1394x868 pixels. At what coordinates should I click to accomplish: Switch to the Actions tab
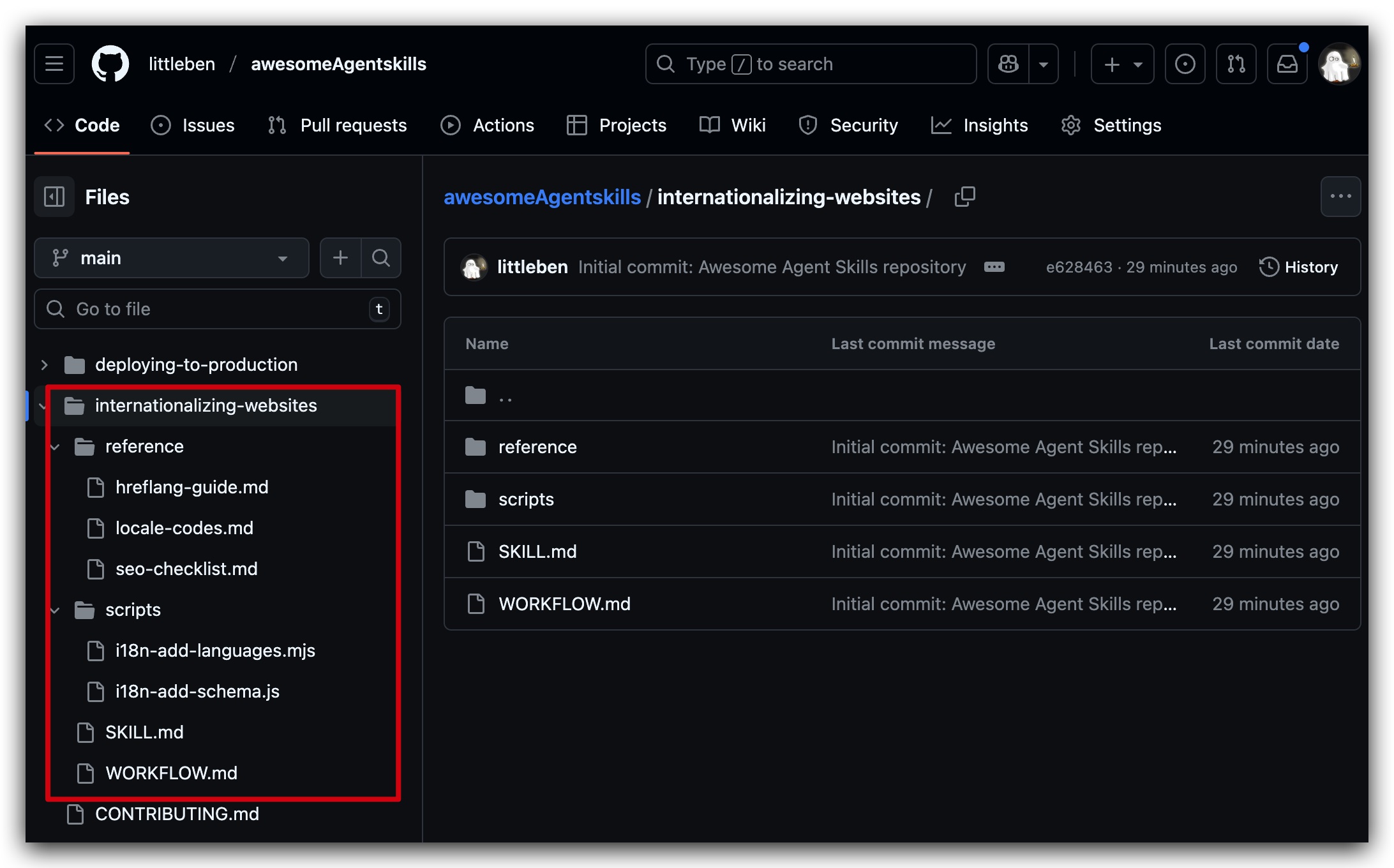point(488,125)
